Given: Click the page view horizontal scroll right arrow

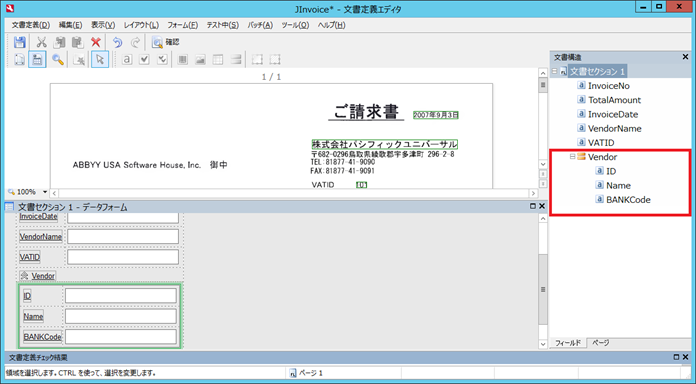Looking at the screenshot, I should (x=533, y=193).
